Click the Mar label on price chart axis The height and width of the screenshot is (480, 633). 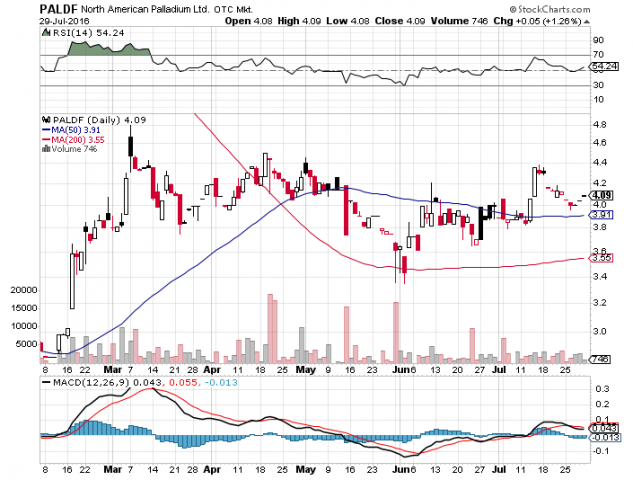(x=112, y=370)
